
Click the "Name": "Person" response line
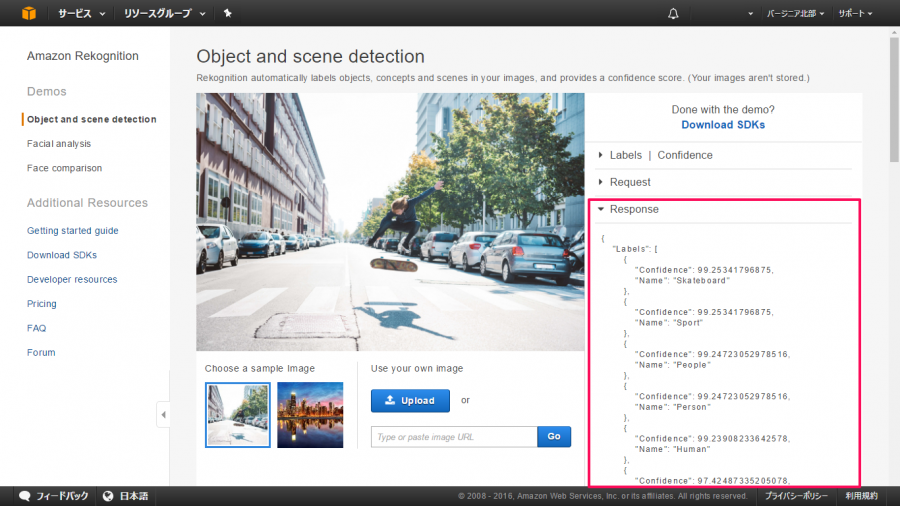click(x=673, y=407)
